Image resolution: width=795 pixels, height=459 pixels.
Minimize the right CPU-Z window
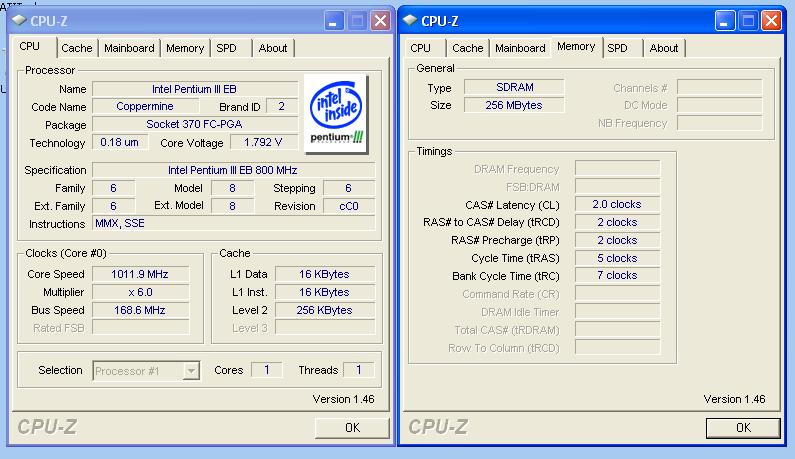click(x=725, y=21)
